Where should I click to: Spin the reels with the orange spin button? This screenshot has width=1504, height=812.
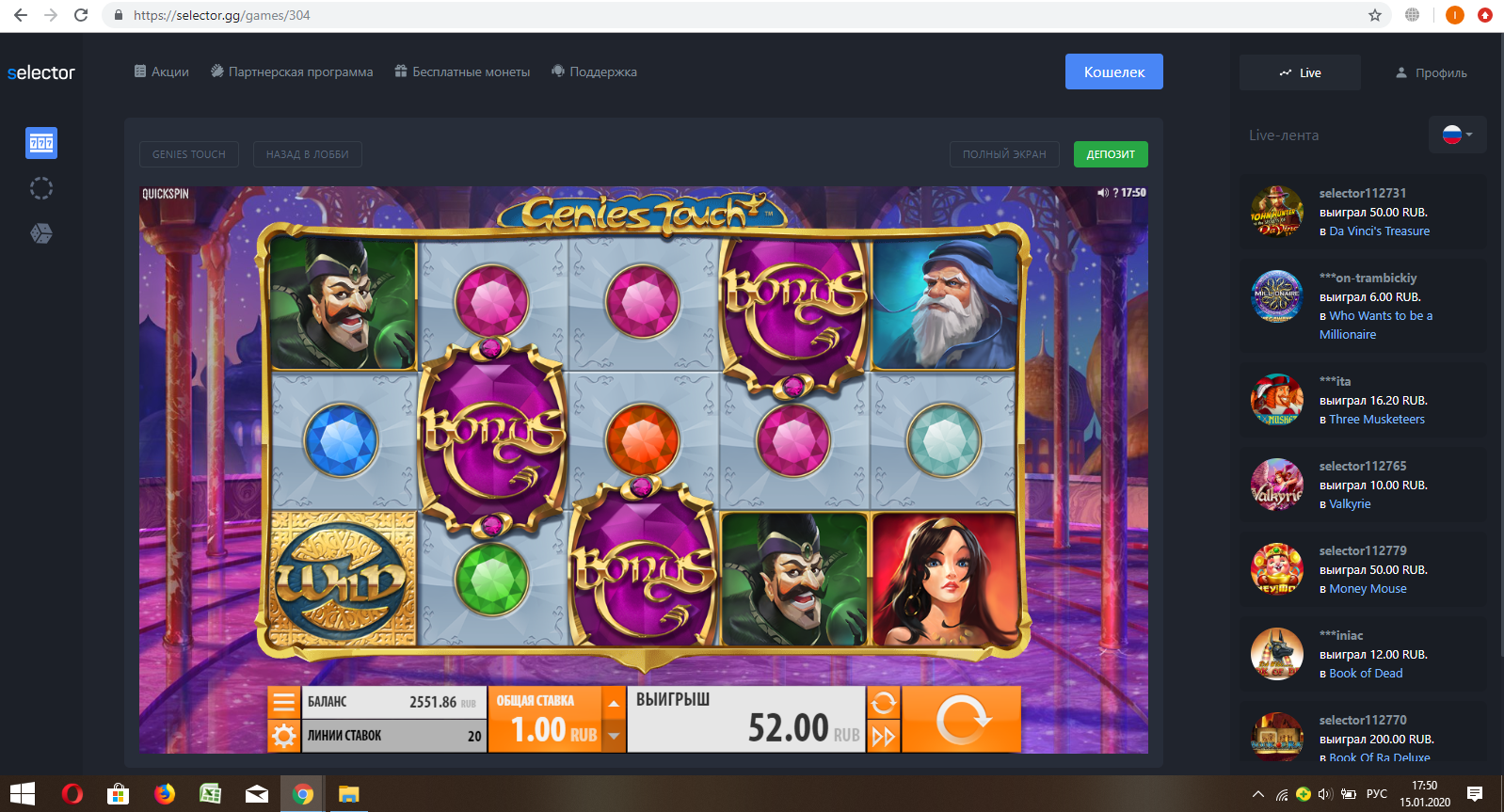(962, 719)
